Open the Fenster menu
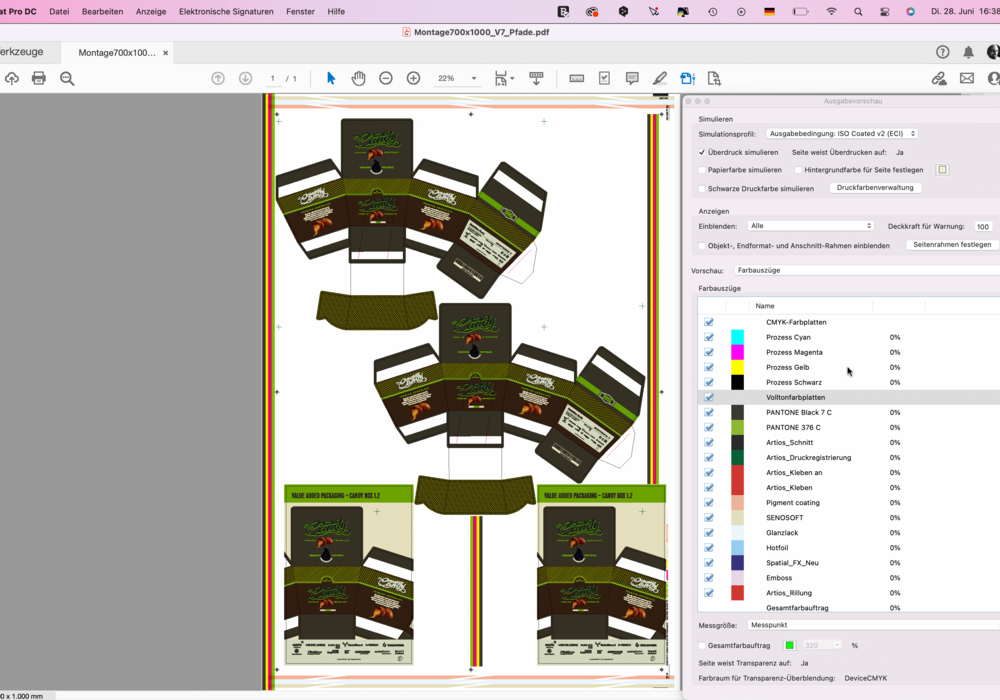This screenshot has width=1000, height=700. point(300,11)
